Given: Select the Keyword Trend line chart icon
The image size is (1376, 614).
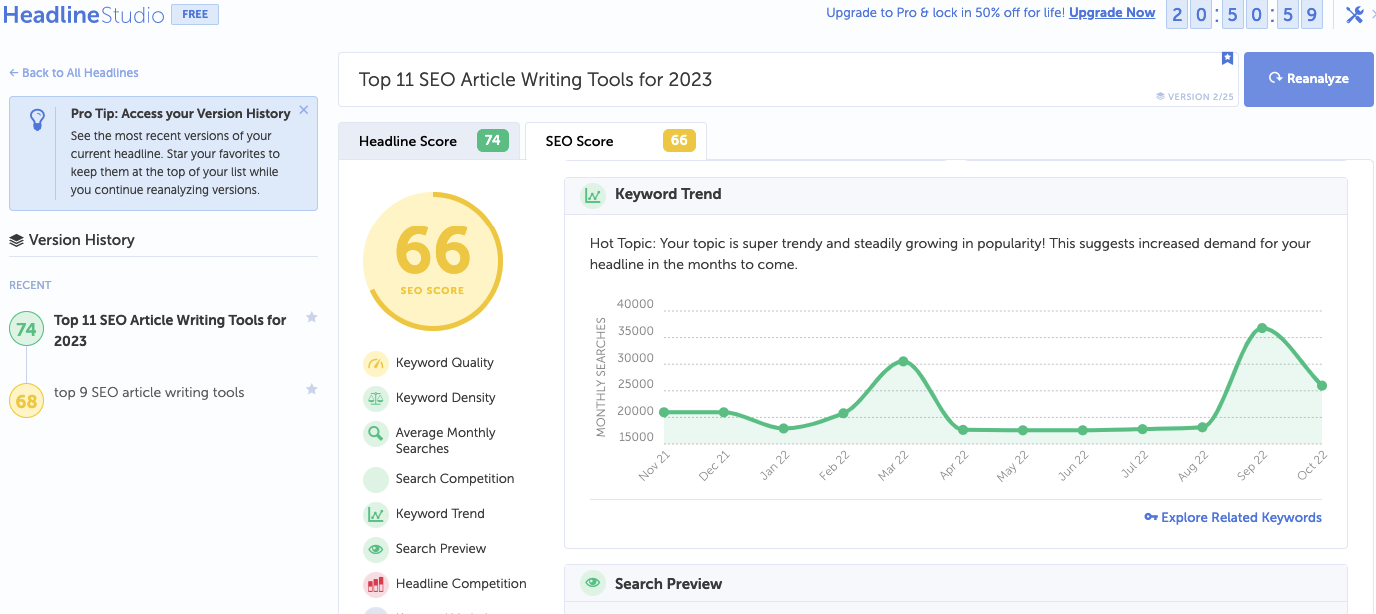Looking at the screenshot, I should [375, 513].
